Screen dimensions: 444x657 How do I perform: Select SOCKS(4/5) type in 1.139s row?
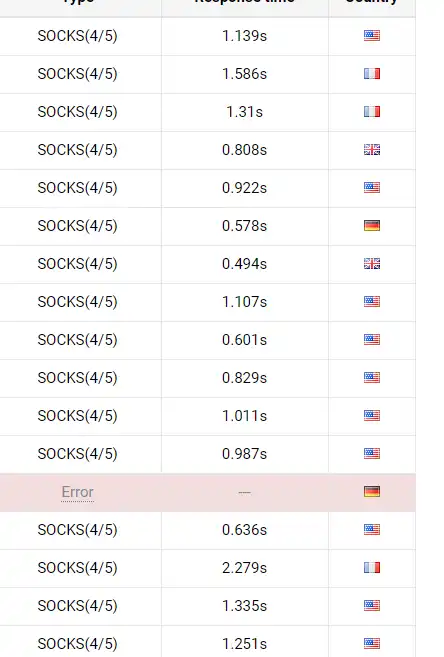point(77,36)
